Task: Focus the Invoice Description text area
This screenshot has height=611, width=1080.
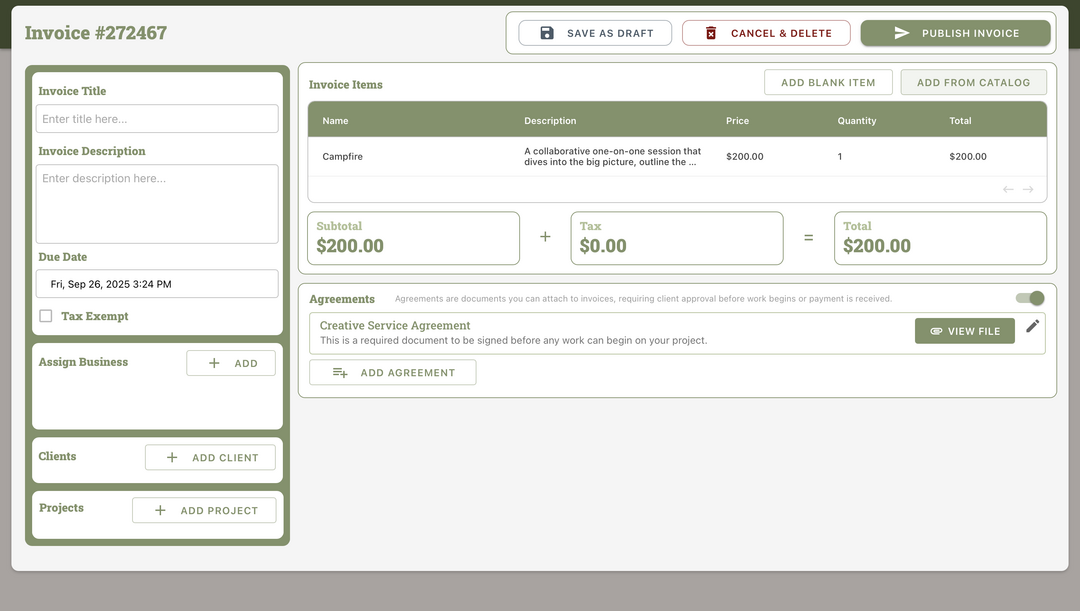Action: click(157, 204)
